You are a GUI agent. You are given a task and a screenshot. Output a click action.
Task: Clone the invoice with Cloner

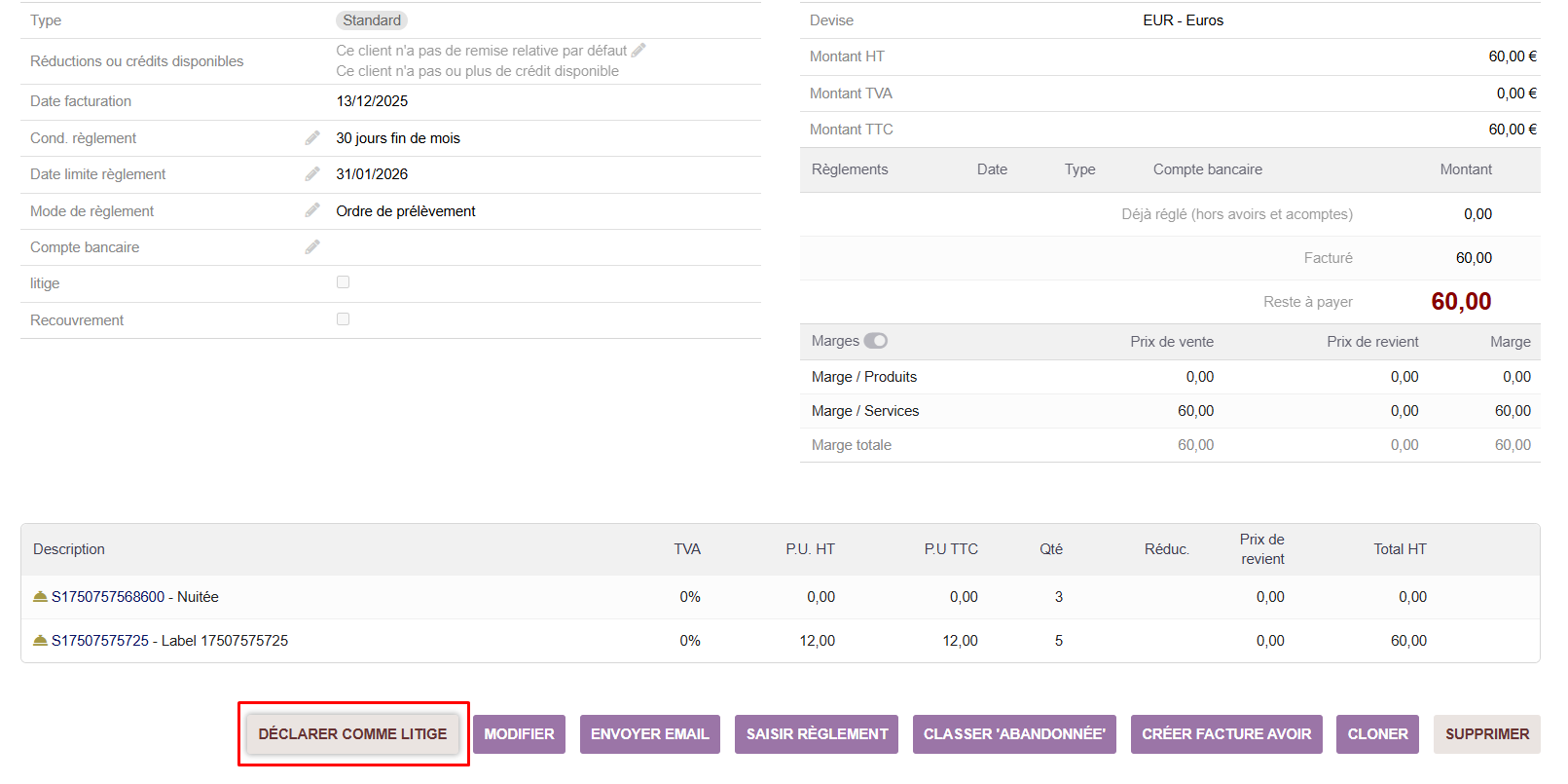1377,734
